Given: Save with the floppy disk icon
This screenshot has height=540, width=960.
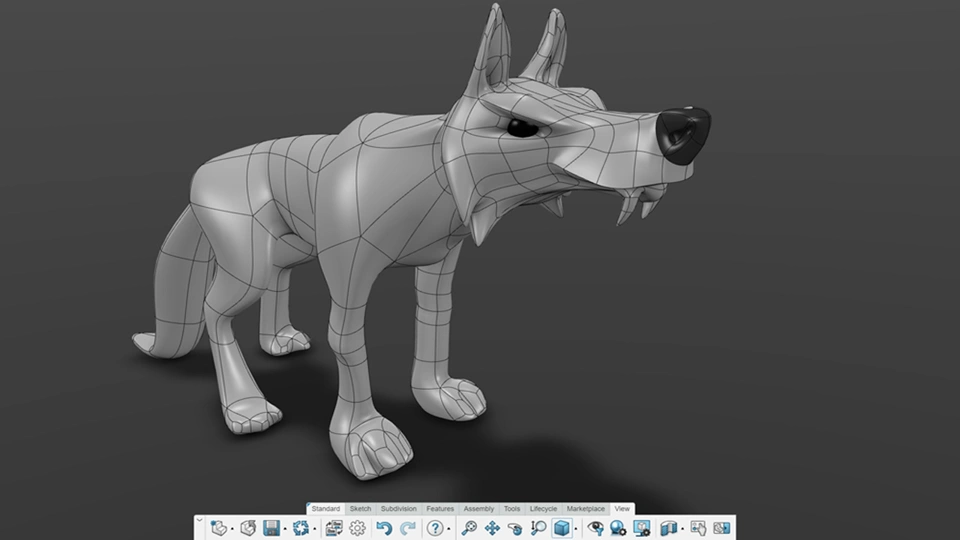Looking at the screenshot, I should tap(271, 528).
